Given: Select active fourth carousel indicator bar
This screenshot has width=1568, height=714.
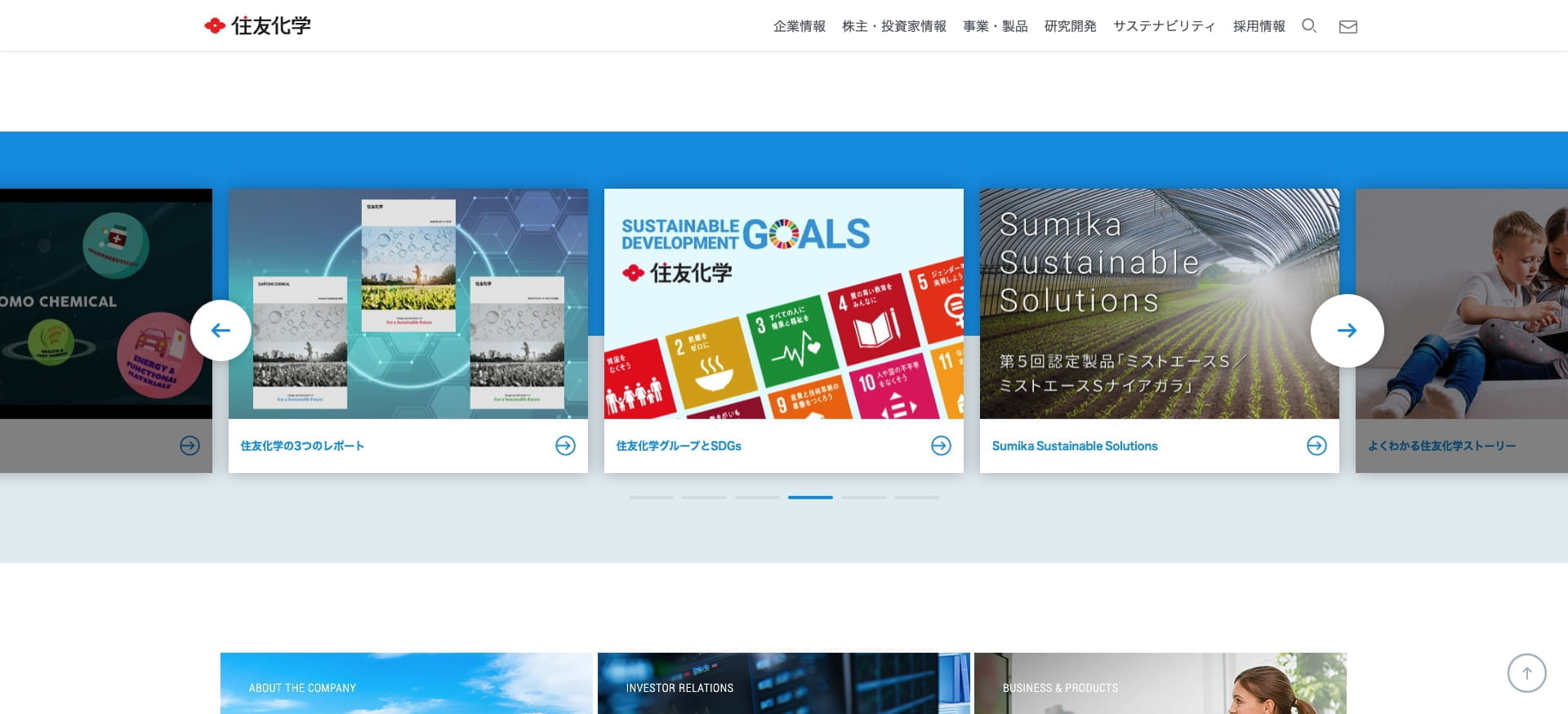Looking at the screenshot, I should point(810,498).
